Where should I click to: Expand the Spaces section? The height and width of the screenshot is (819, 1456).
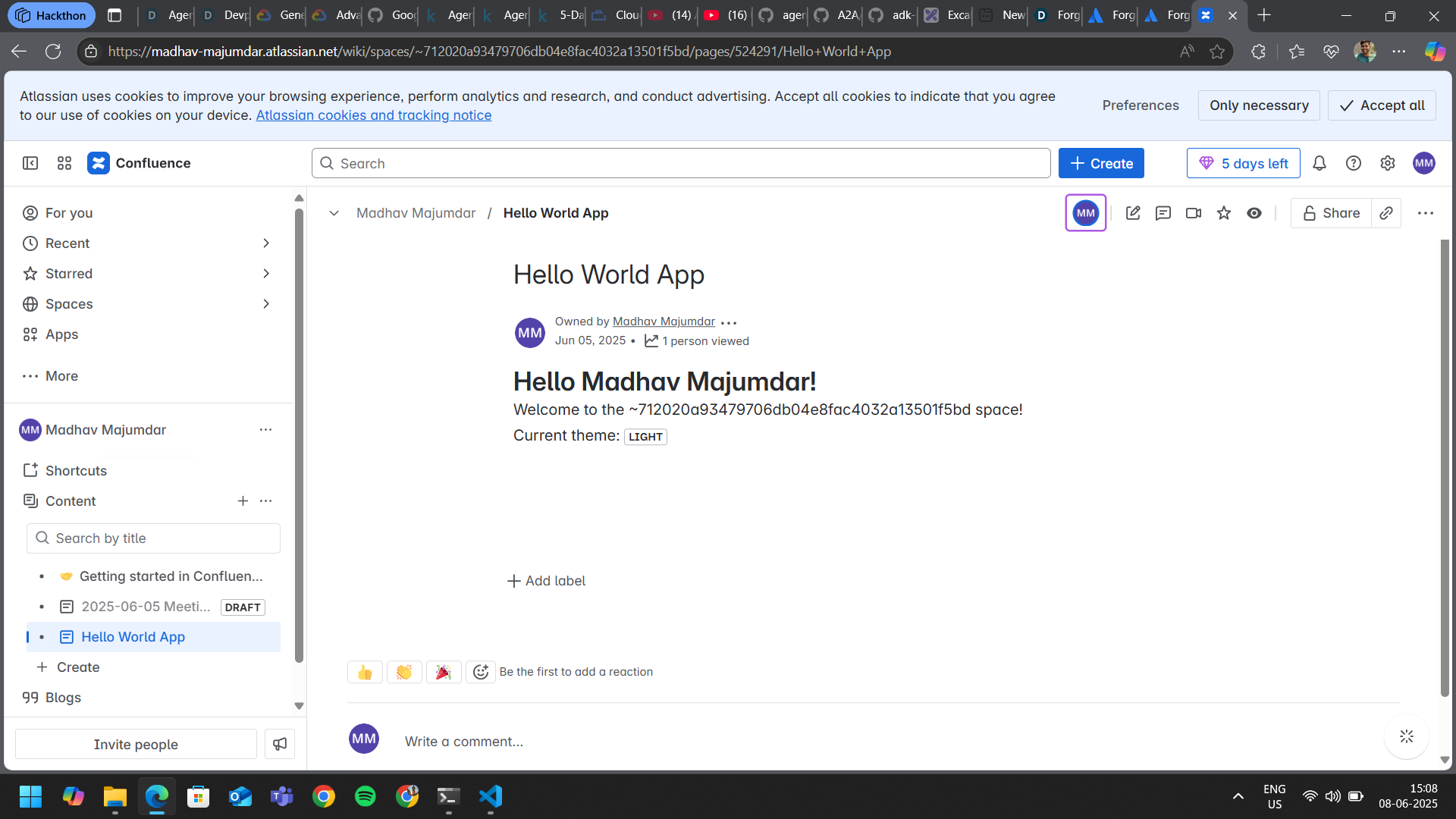tap(266, 304)
